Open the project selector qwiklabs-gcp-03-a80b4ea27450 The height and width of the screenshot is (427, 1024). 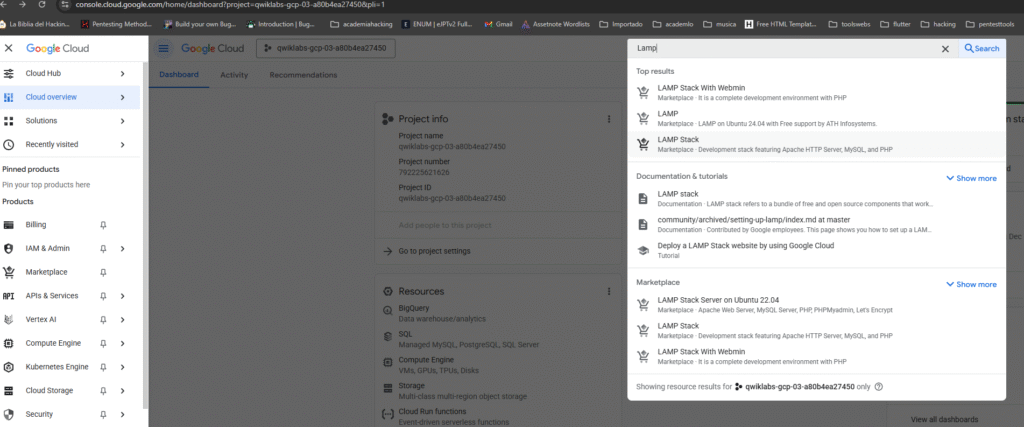click(x=325, y=48)
